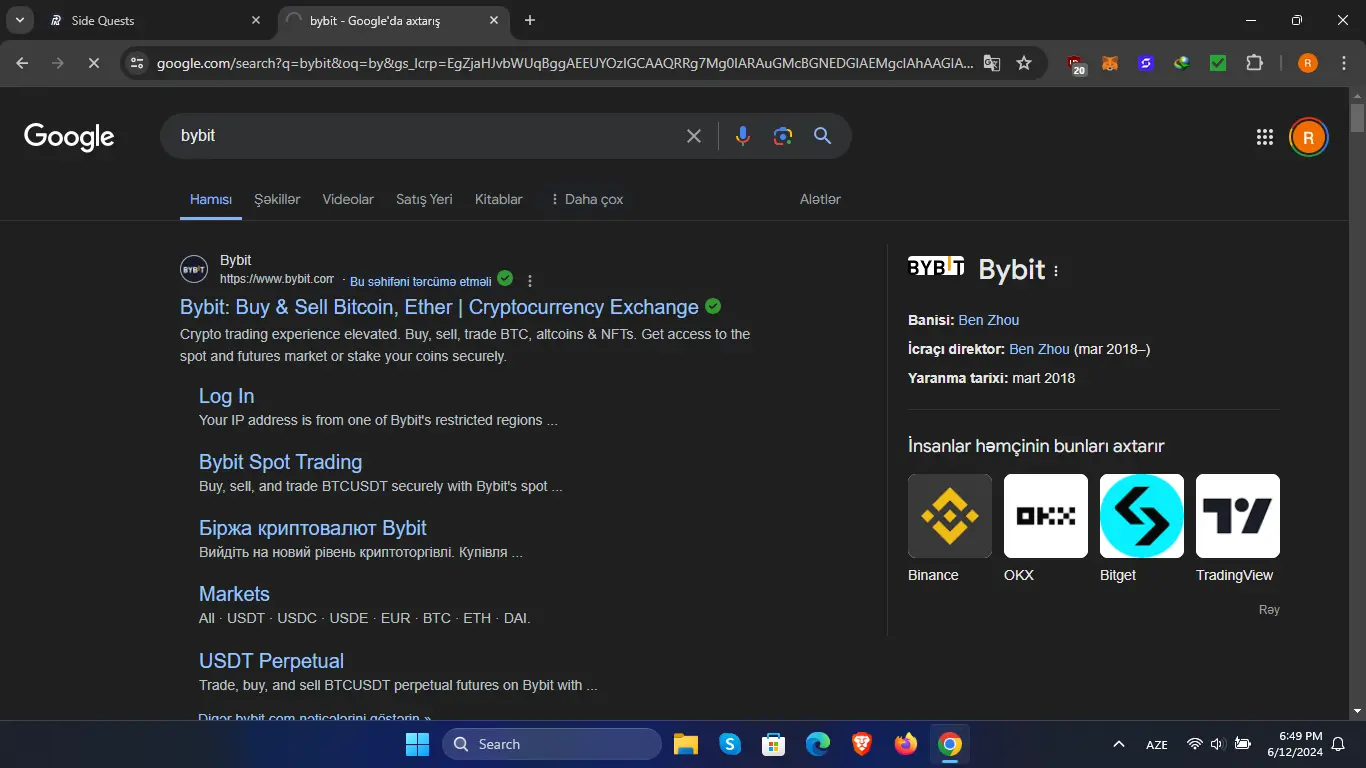Switch to Şəkillər image results

pos(277,199)
